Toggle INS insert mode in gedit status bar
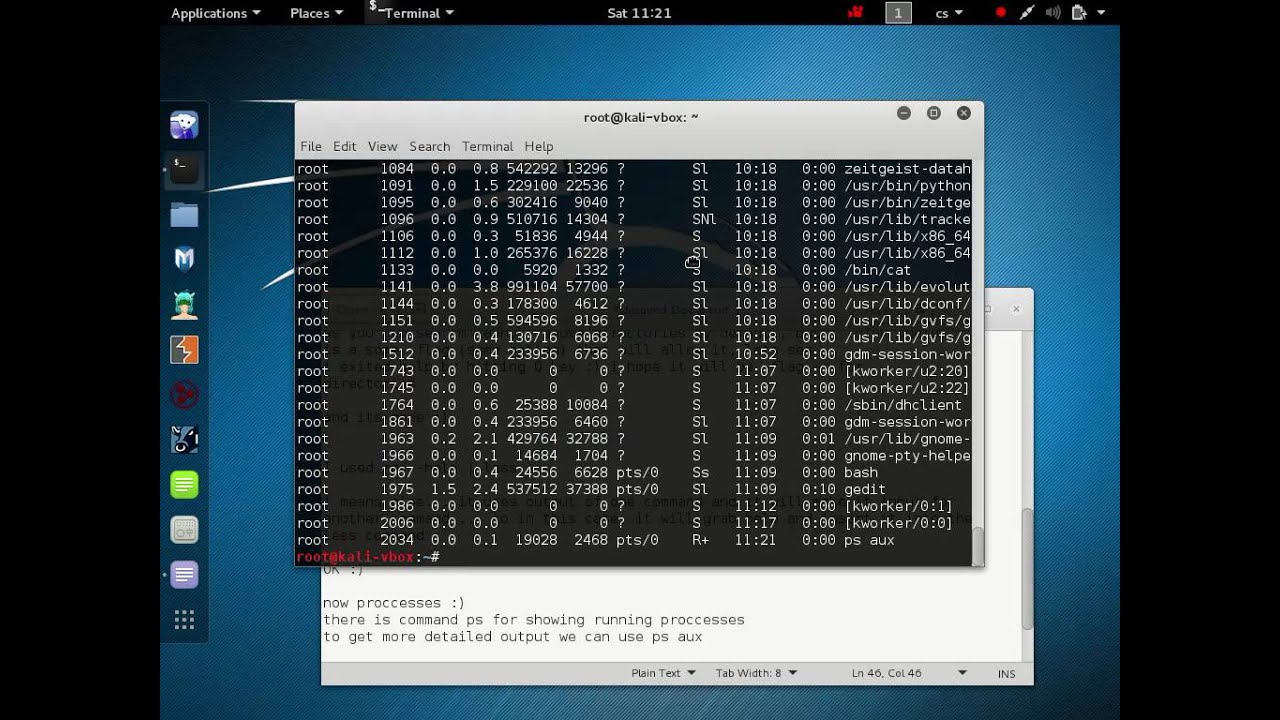Screen dimensions: 1280x720 click(1006, 674)
